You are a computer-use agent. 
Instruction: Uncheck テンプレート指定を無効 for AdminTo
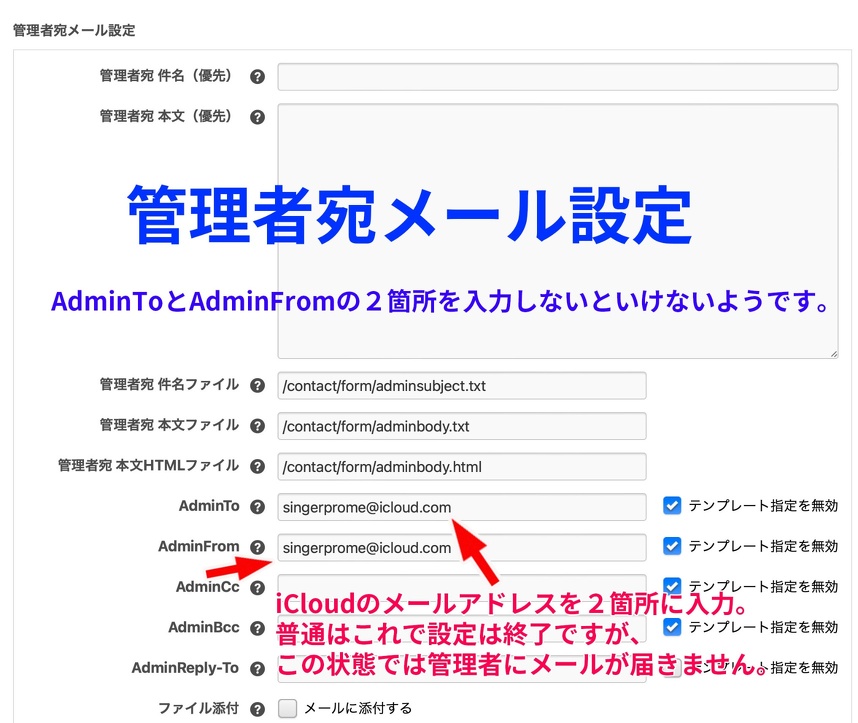pyautogui.click(x=672, y=506)
